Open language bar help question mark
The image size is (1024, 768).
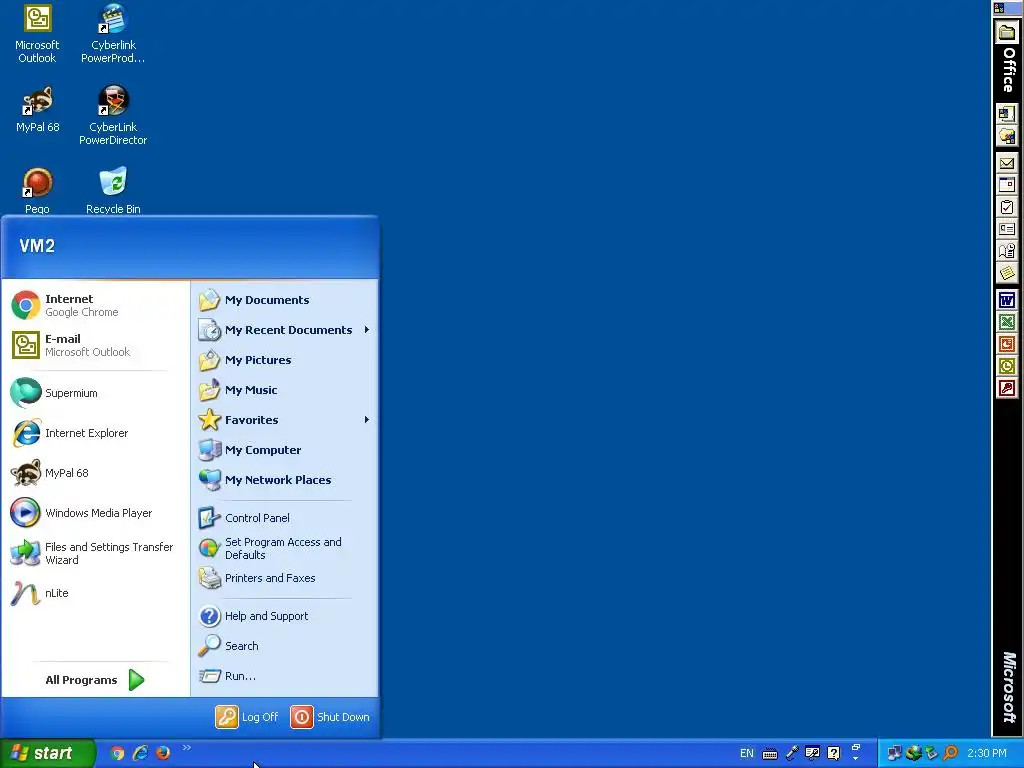(833, 754)
